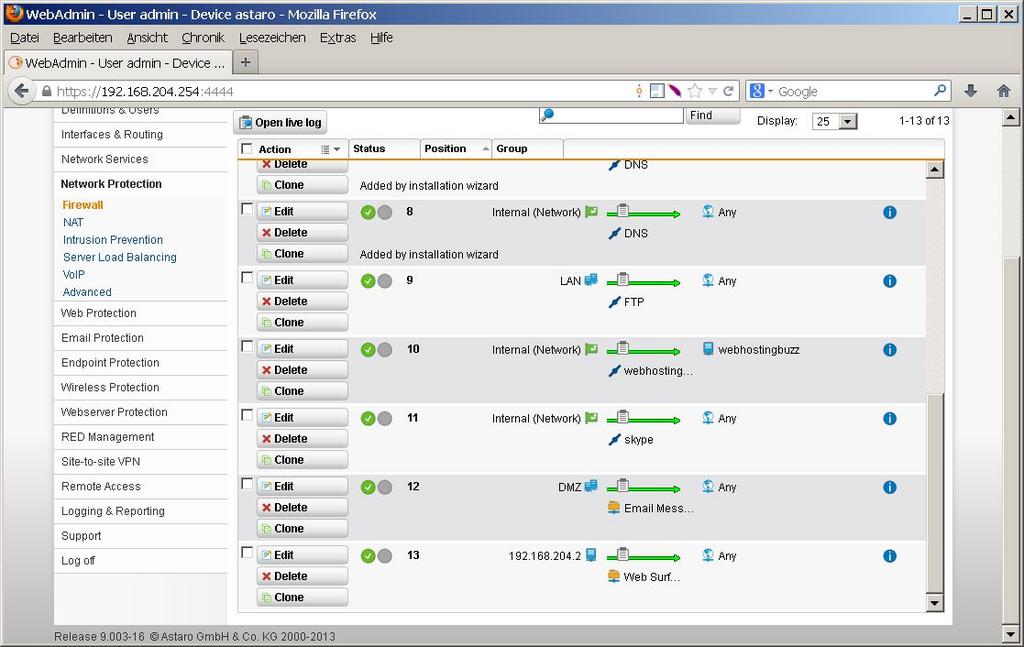Click the Firefox home icon
The image size is (1024, 647).
tap(1003, 91)
